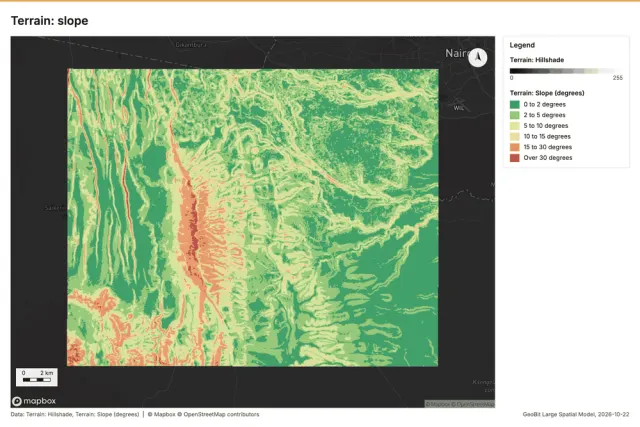Click the 15 to 30 degrees swatch
The height and width of the screenshot is (427, 640).
[x=515, y=147]
